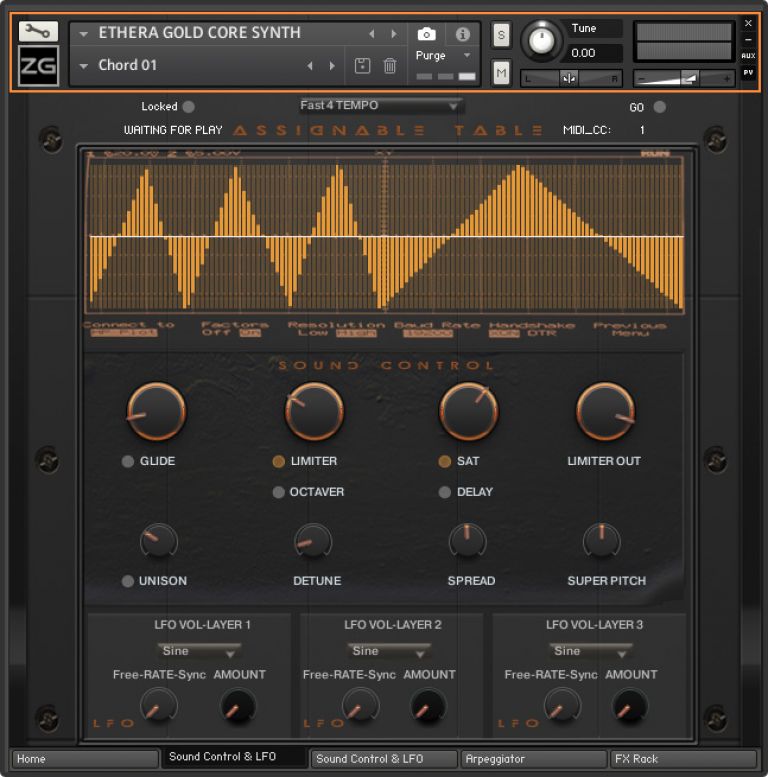The image size is (768, 777).
Task: Click the PV button in the header
Action: coord(748,72)
